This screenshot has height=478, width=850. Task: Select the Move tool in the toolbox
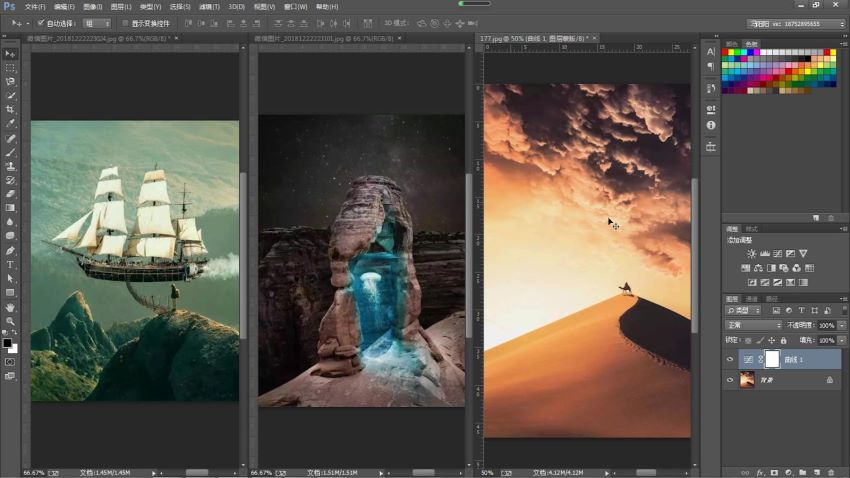tap(10, 54)
